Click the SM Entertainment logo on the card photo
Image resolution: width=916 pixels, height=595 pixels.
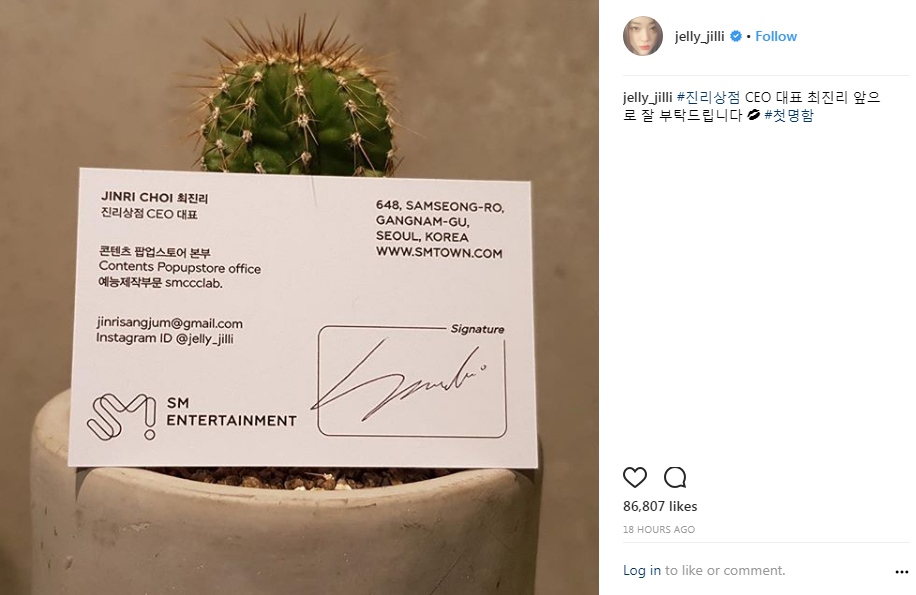(122, 416)
